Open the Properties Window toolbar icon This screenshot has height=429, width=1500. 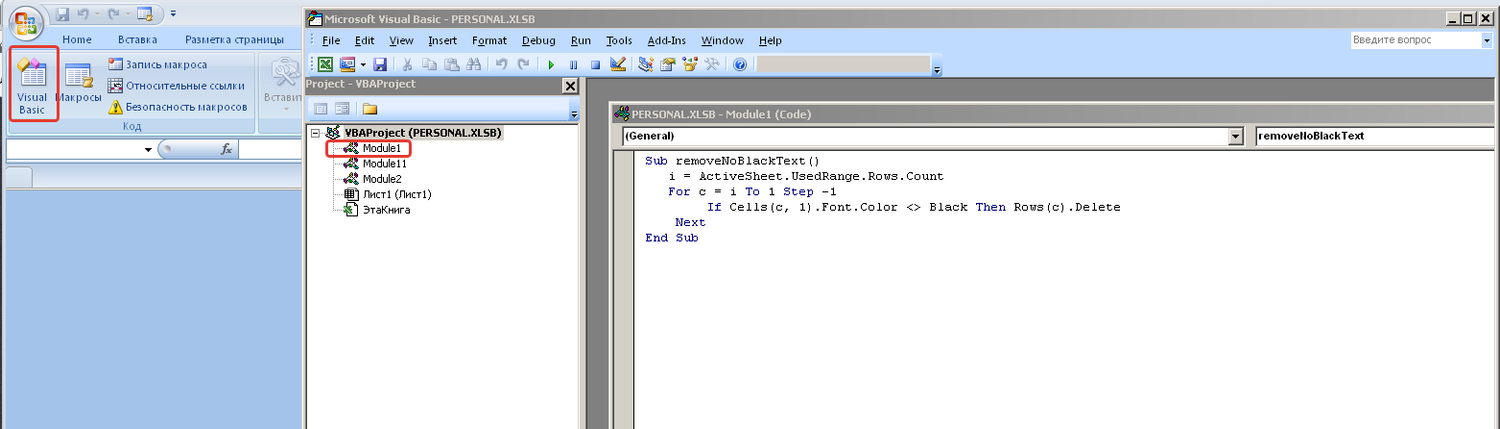tap(667, 64)
